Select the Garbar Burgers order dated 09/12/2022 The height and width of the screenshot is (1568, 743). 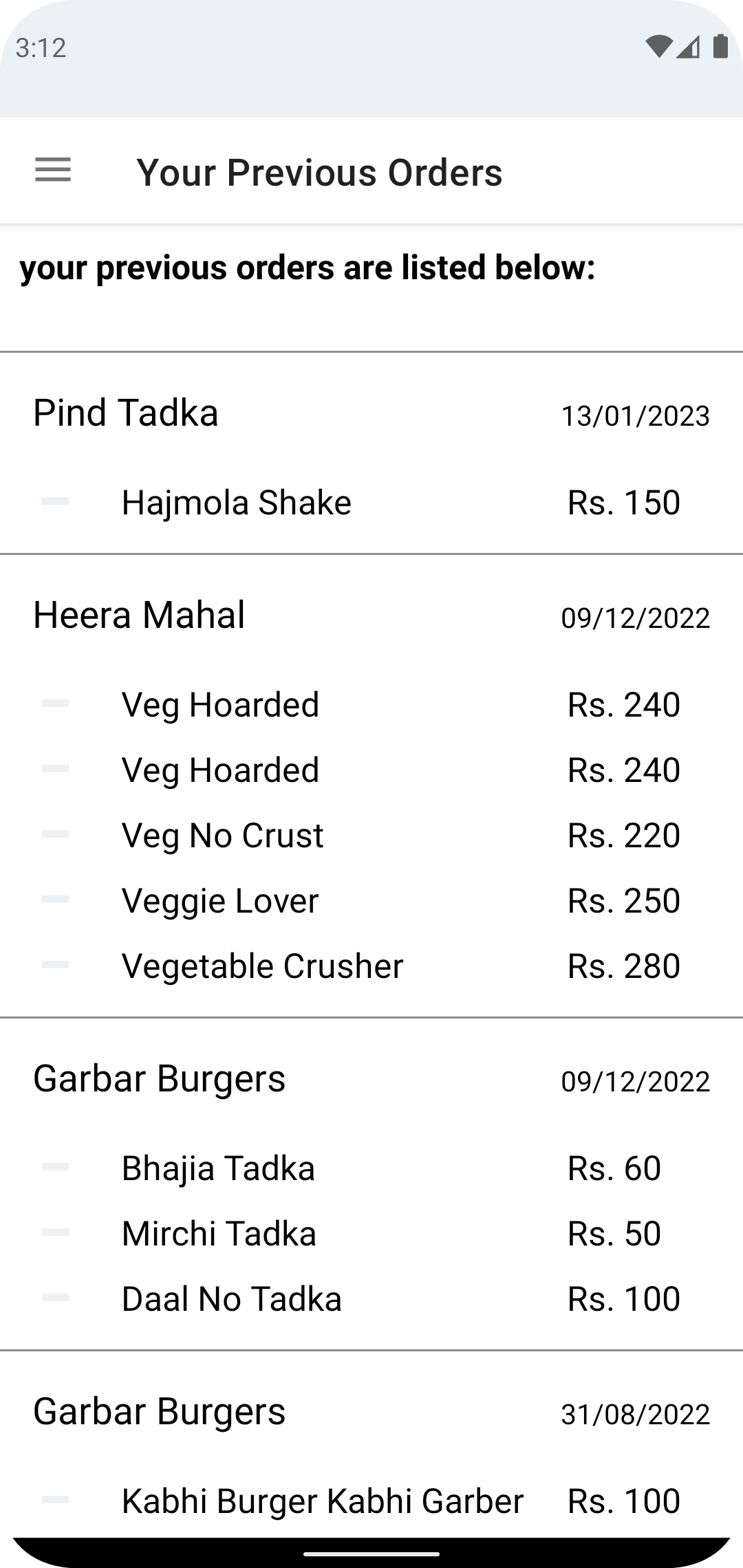coord(159,1078)
